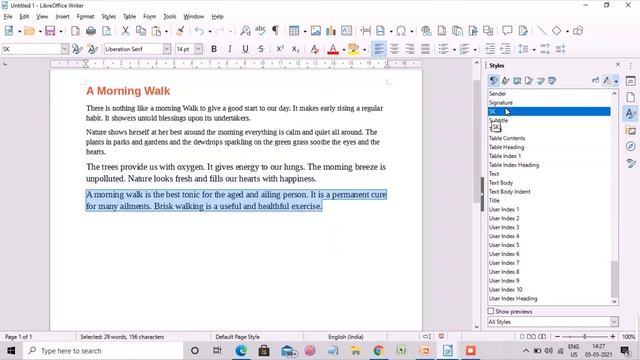
Task: Open the Paste options dropdown arrow
Action: (x=166, y=31)
